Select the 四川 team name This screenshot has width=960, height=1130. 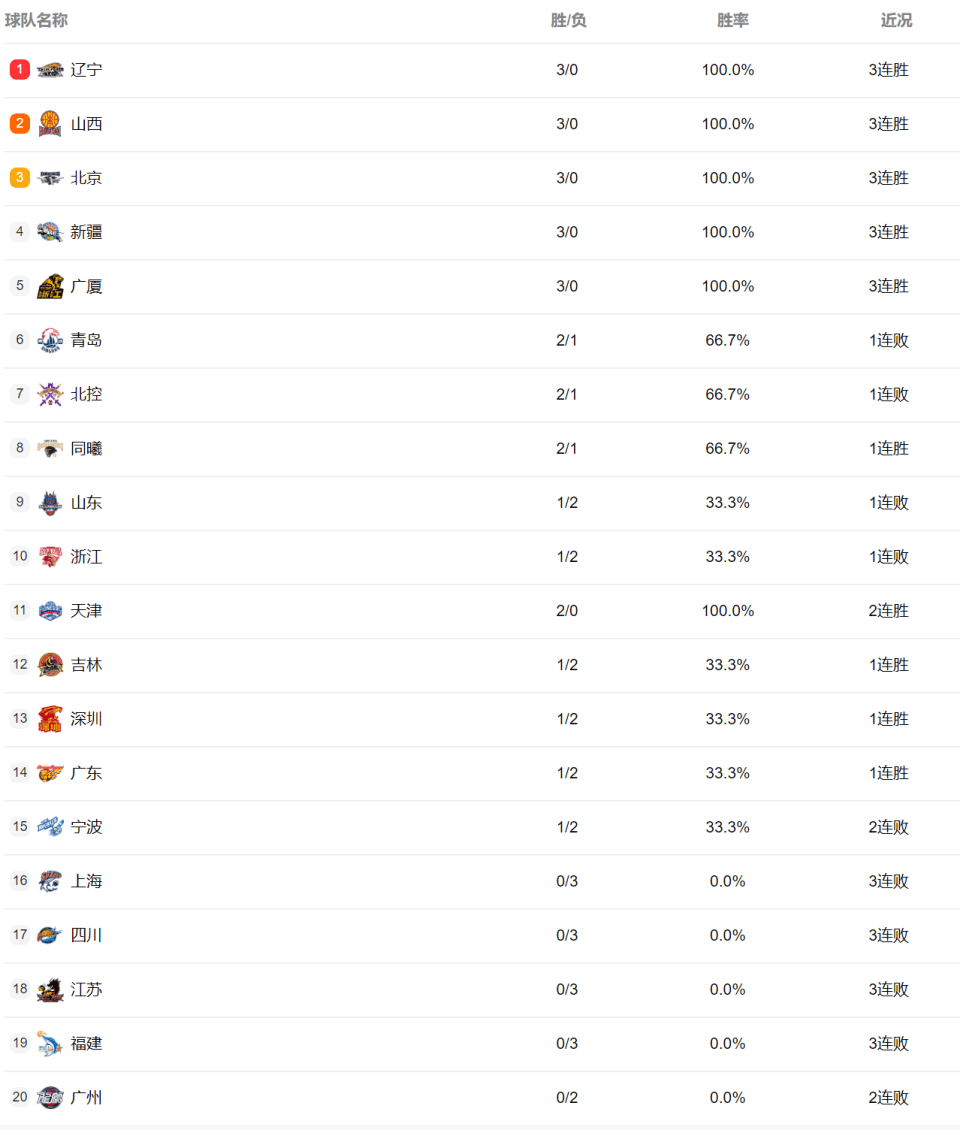click(x=86, y=935)
